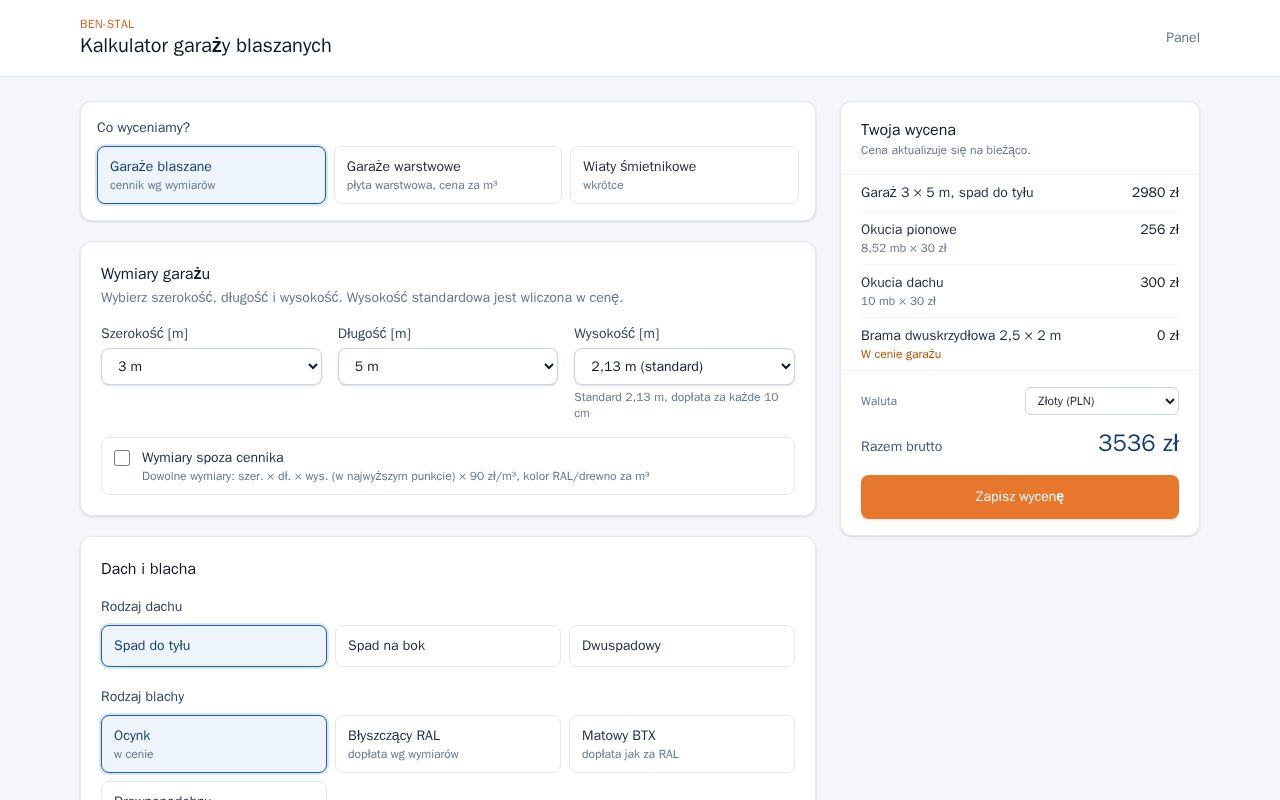Click the Zapisz wycenę button
1280x800 pixels.
coord(1020,497)
